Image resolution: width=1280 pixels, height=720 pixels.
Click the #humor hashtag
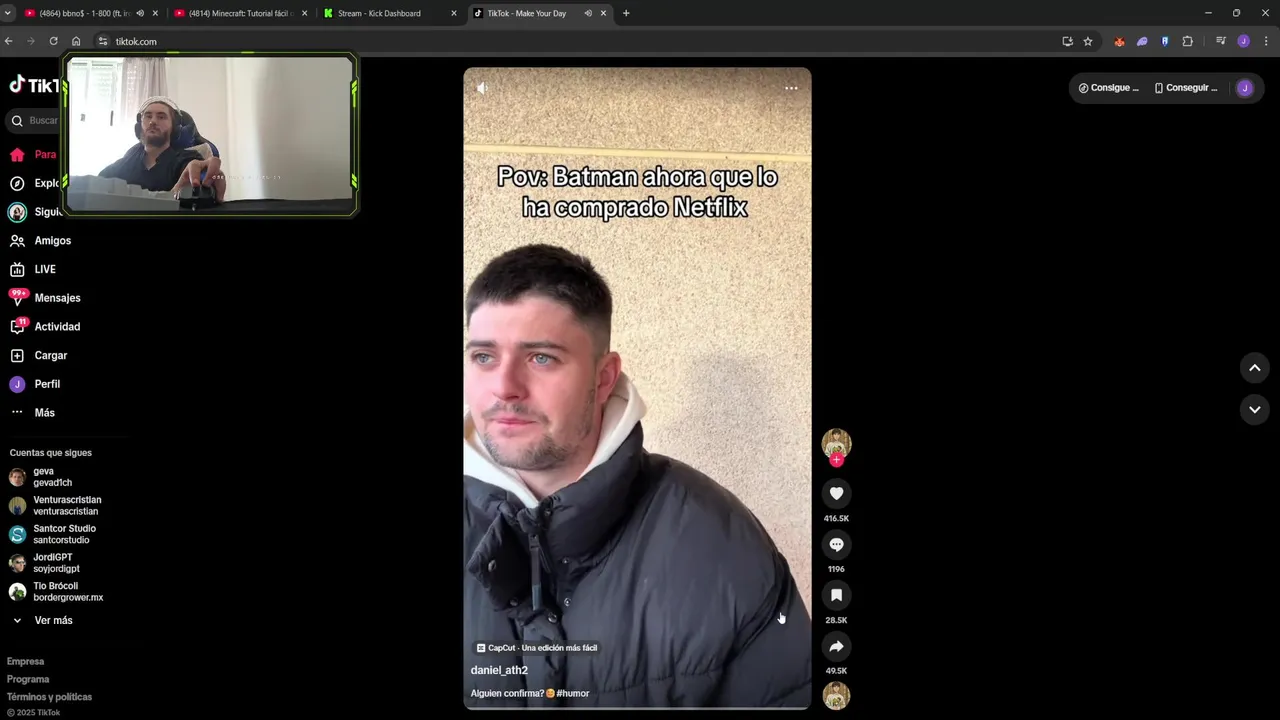573,693
